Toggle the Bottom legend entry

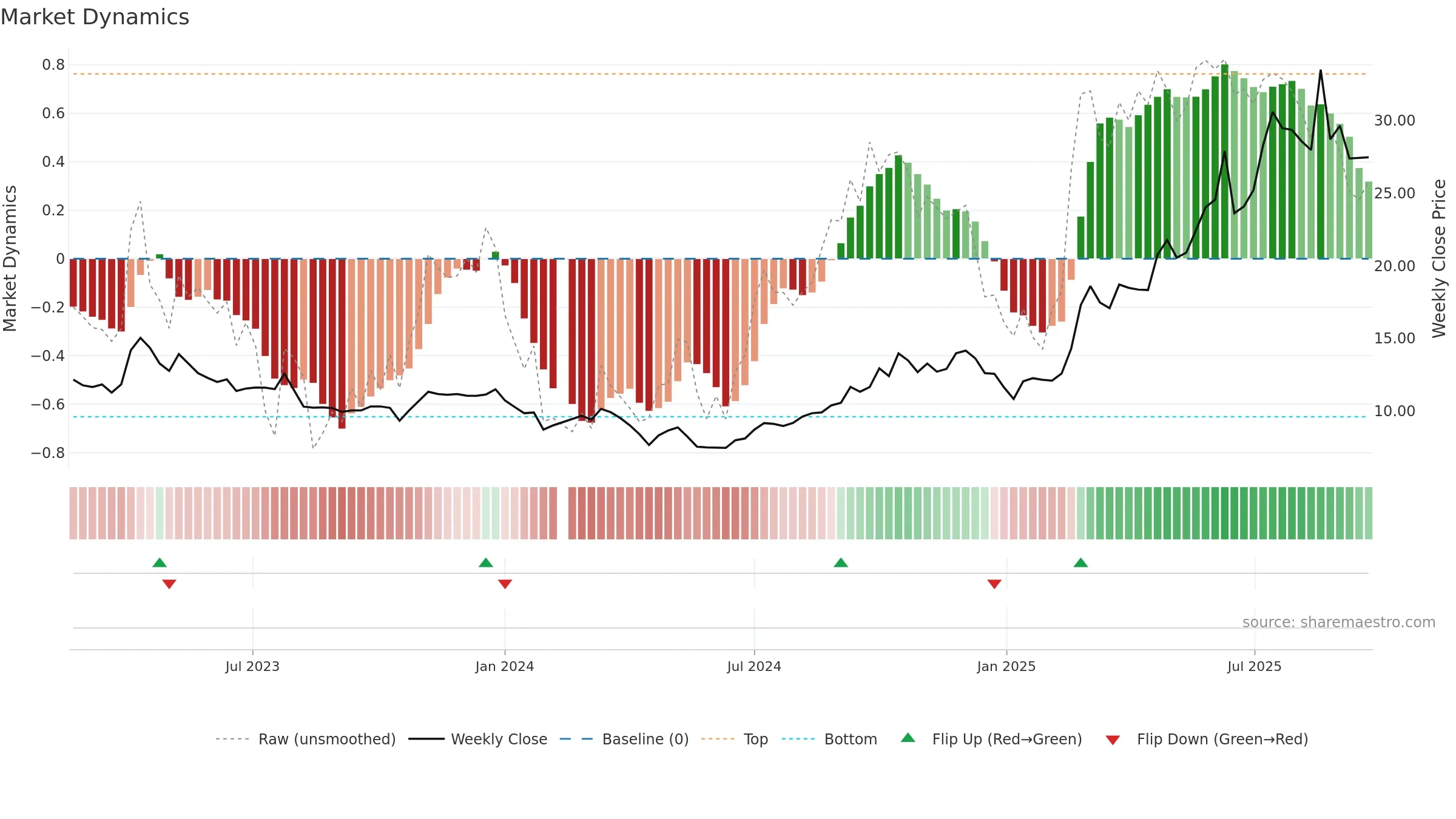(829, 739)
